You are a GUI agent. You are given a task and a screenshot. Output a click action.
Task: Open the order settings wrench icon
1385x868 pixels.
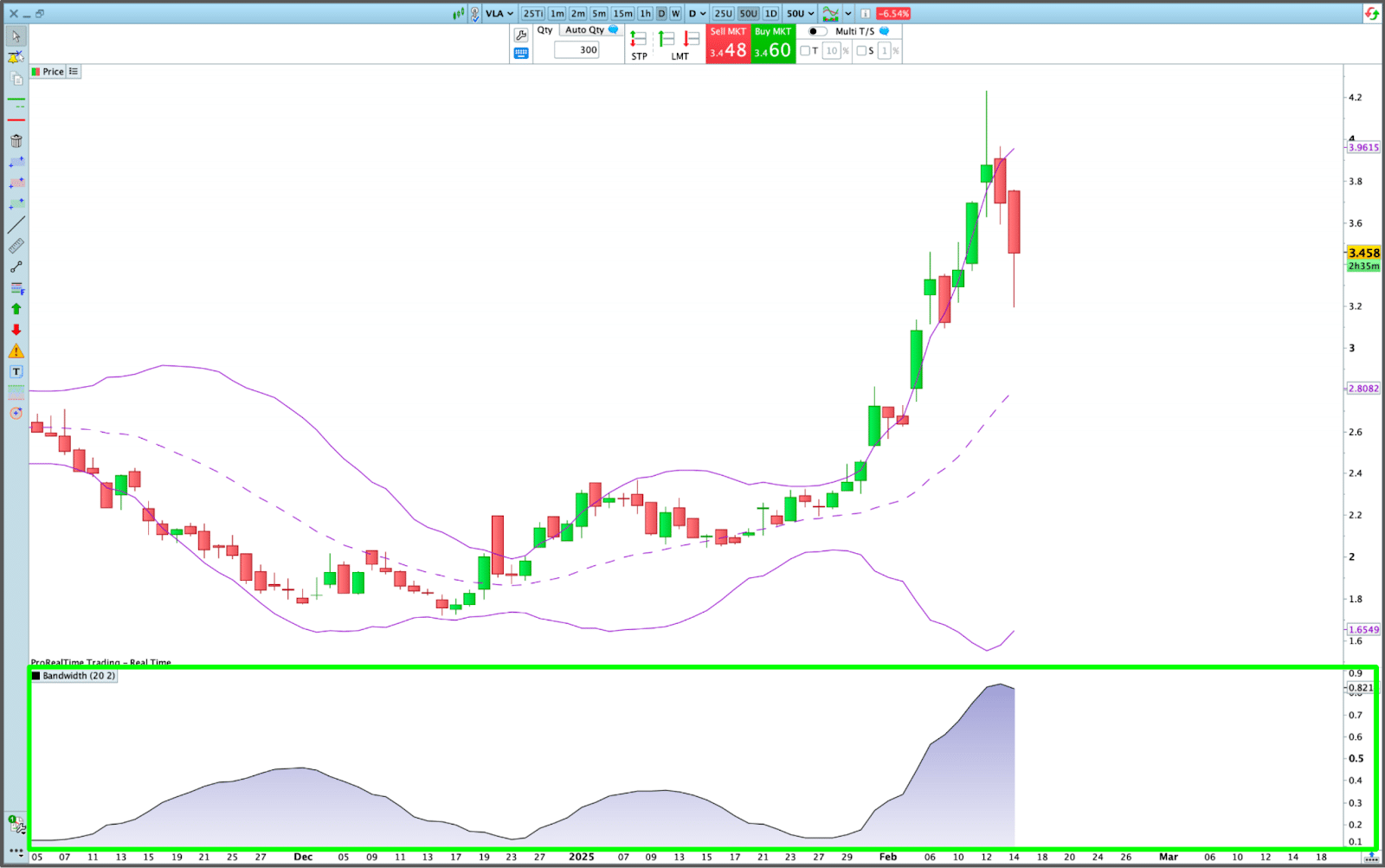(520, 34)
